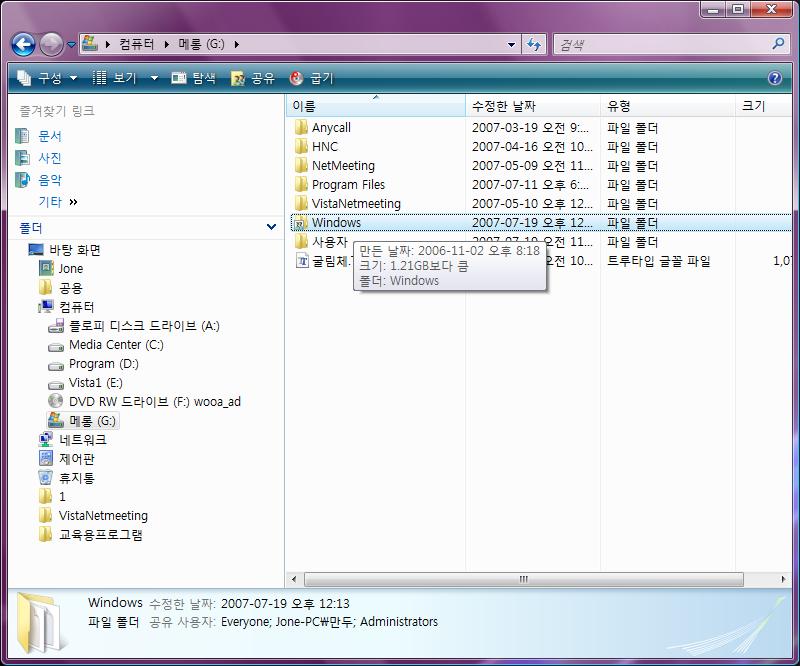Click the 네트워크 network icon
The width and height of the screenshot is (800, 666).
point(46,439)
